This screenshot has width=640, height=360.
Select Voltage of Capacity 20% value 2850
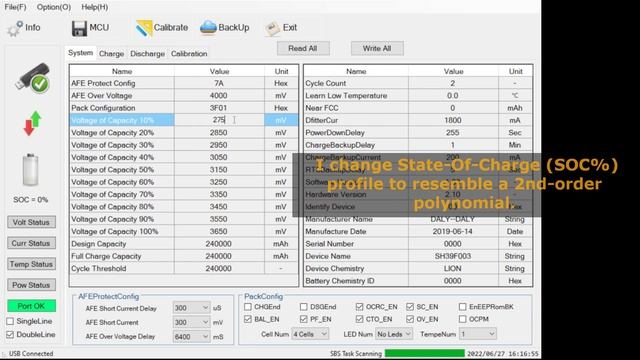pos(219,133)
